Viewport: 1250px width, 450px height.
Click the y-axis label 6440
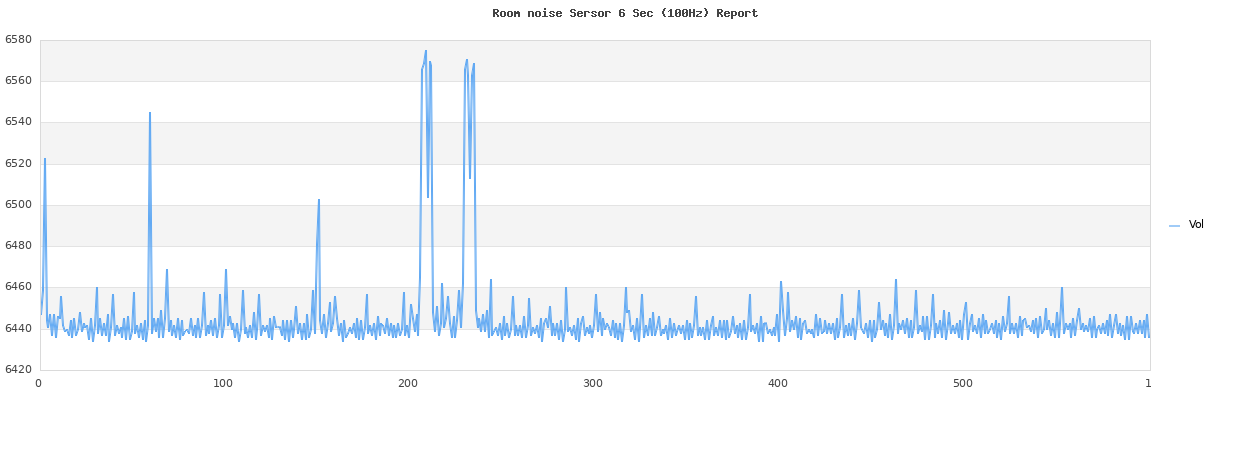[18, 328]
